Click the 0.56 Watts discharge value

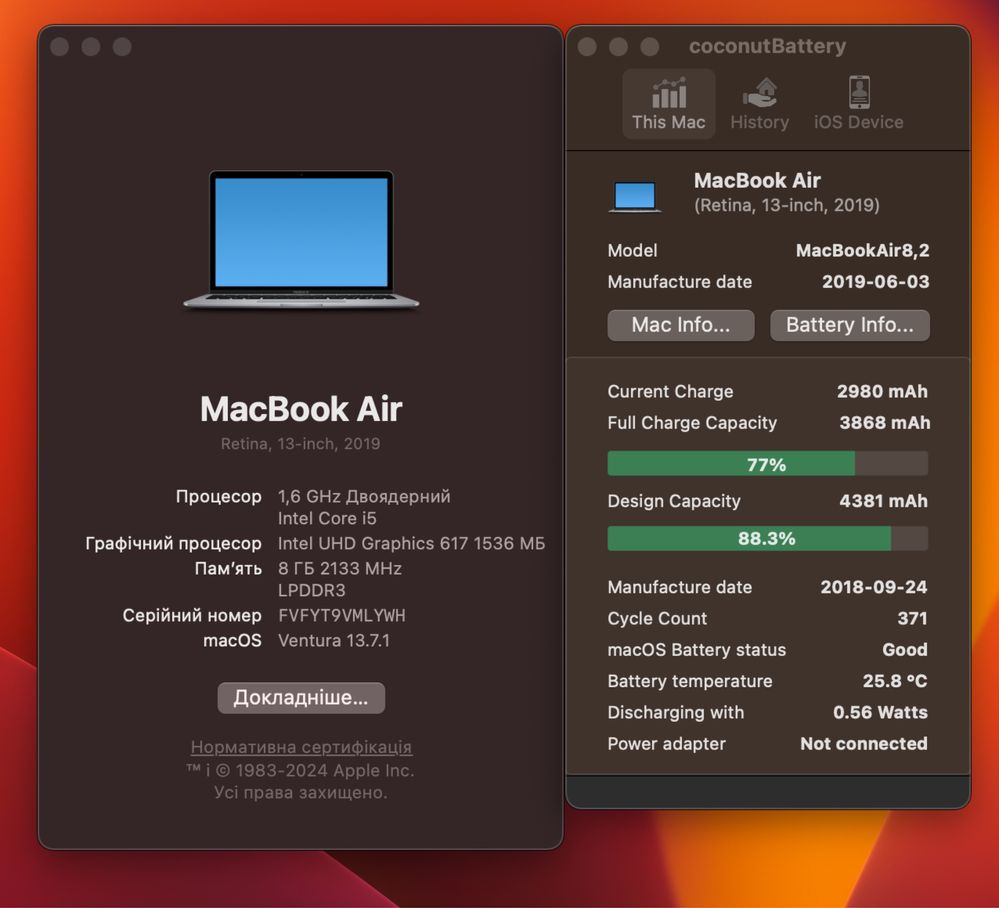click(880, 712)
